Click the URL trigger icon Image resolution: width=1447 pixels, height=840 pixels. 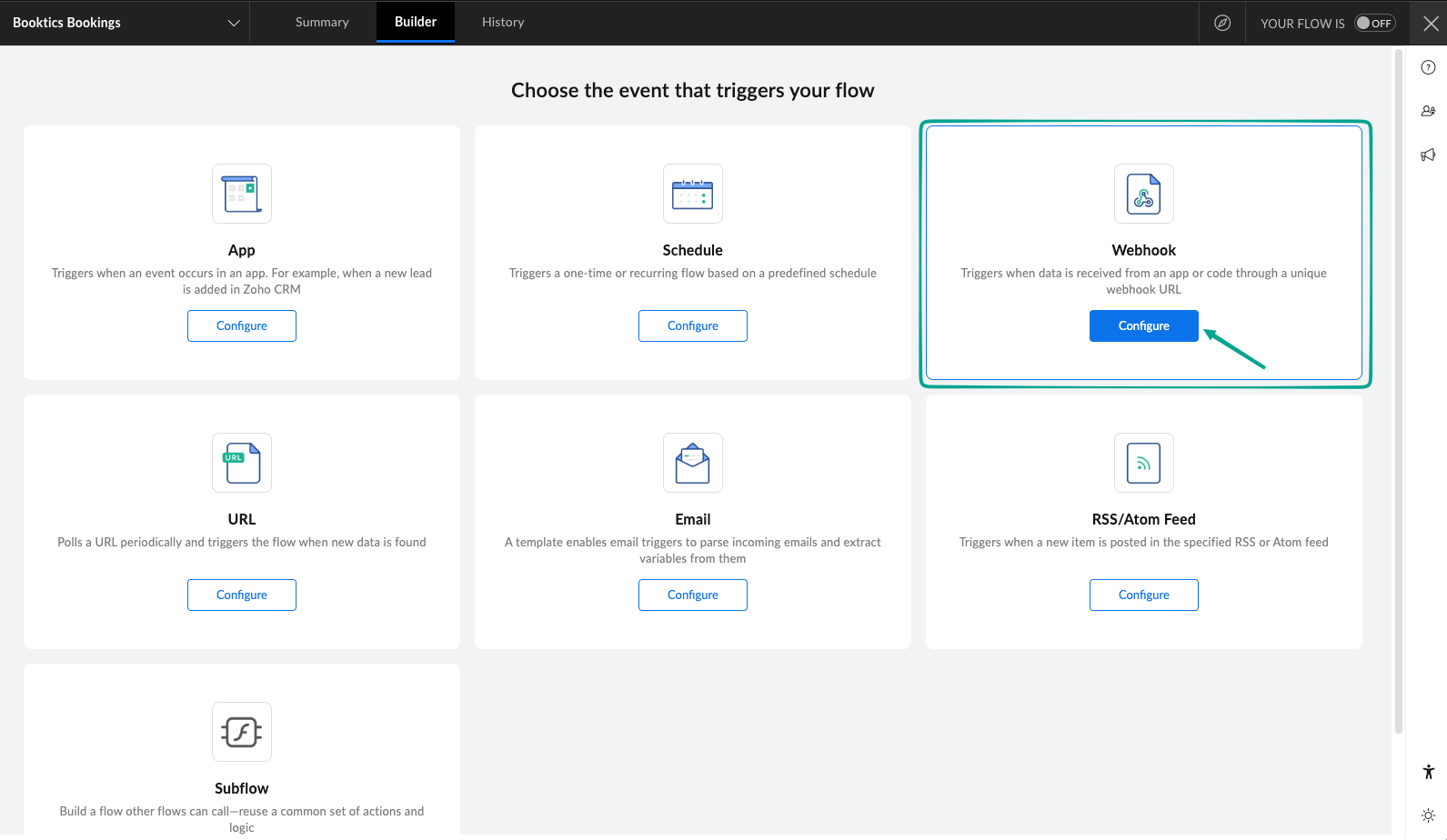point(242,463)
